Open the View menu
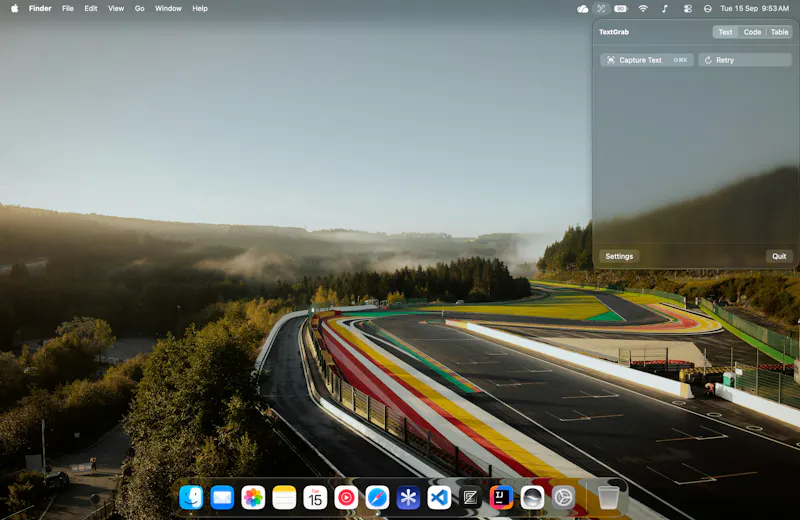This screenshot has height=520, width=800. 116,9
